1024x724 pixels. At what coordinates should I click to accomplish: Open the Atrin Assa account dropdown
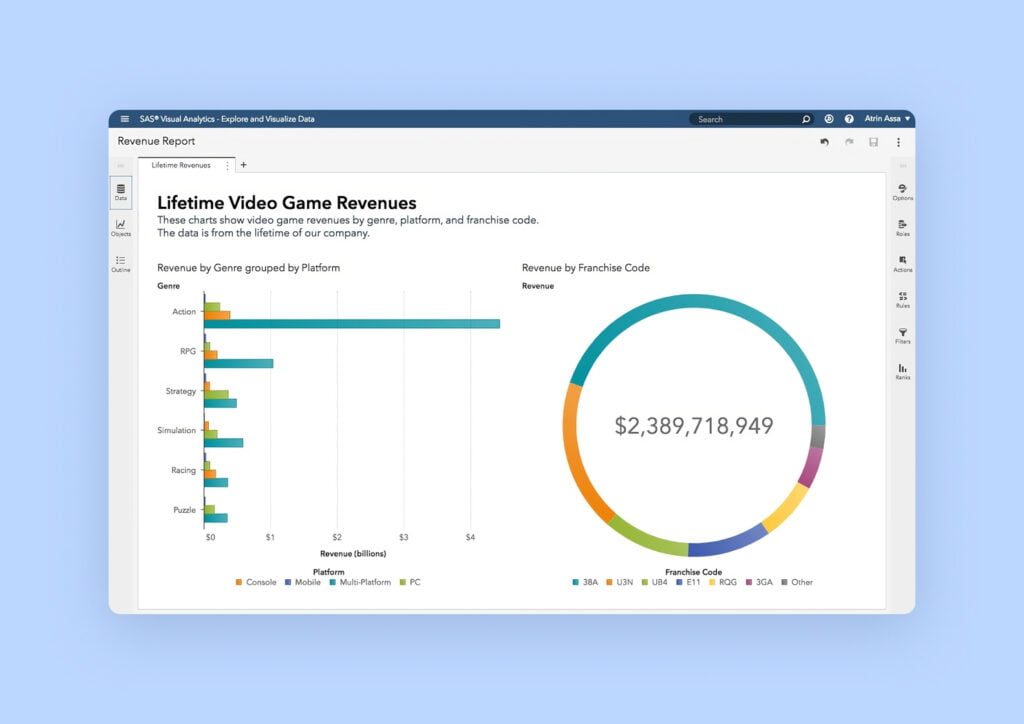pos(888,118)
